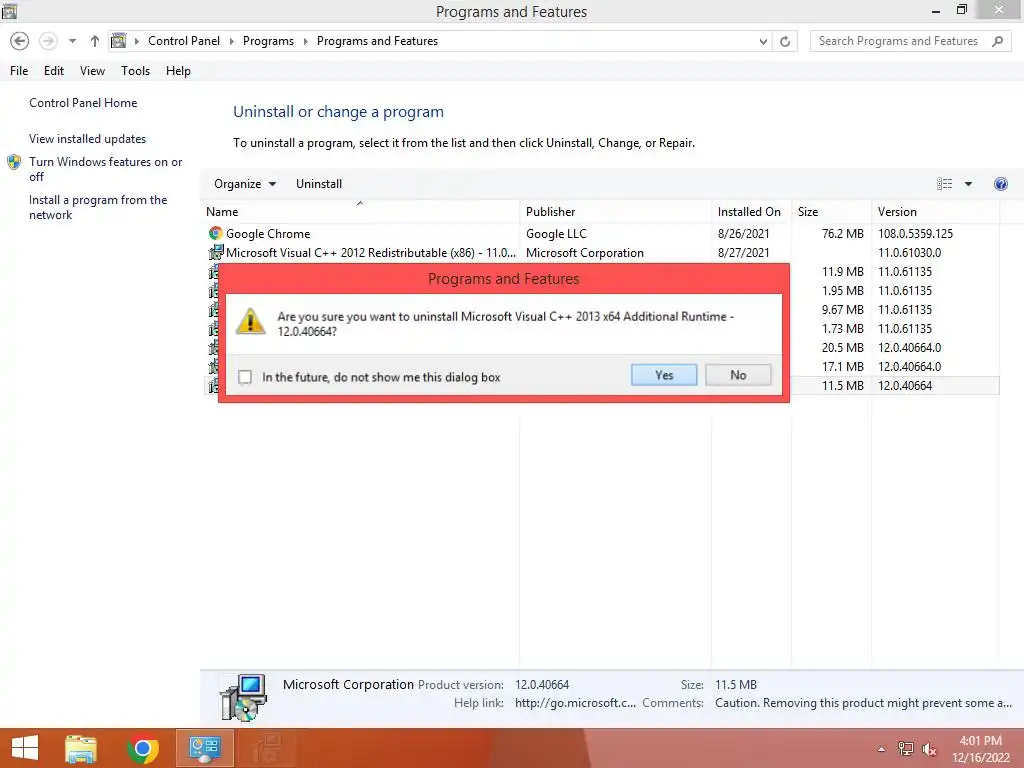The width and height of the screenshot is (1024, 768).
Task: Click the blue Help icon
Action: [1000, 184]
